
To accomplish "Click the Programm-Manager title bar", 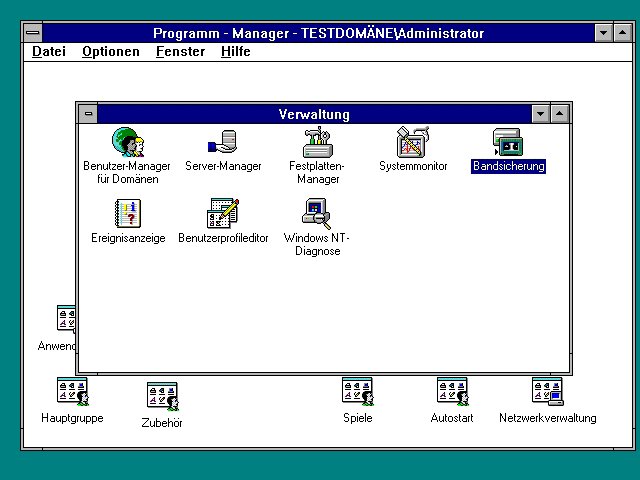I will point(318,33).
